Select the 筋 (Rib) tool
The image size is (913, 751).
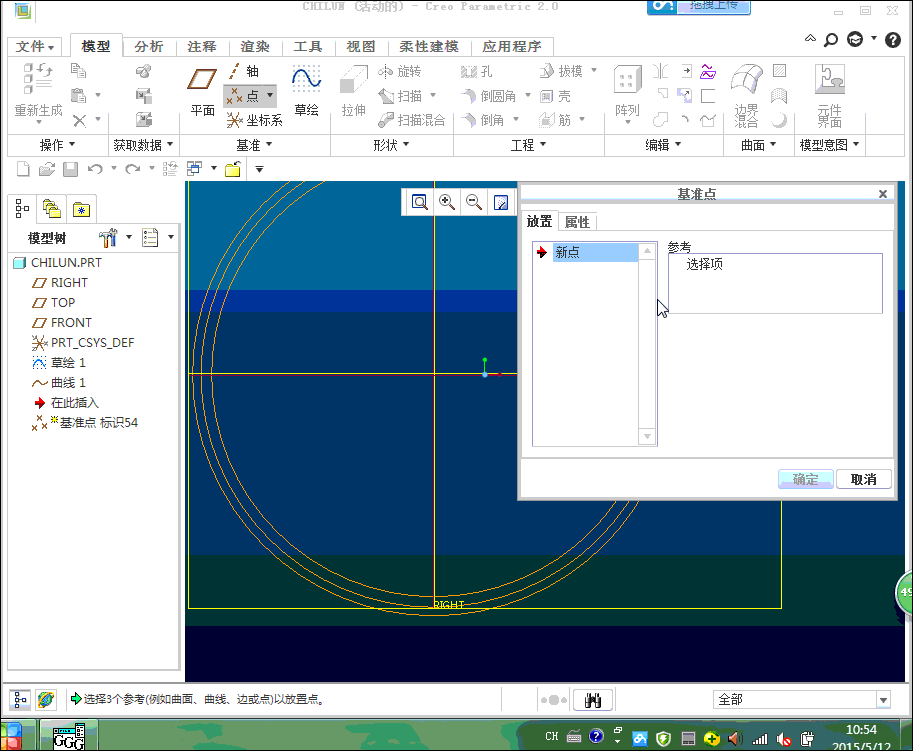point(555,120)
